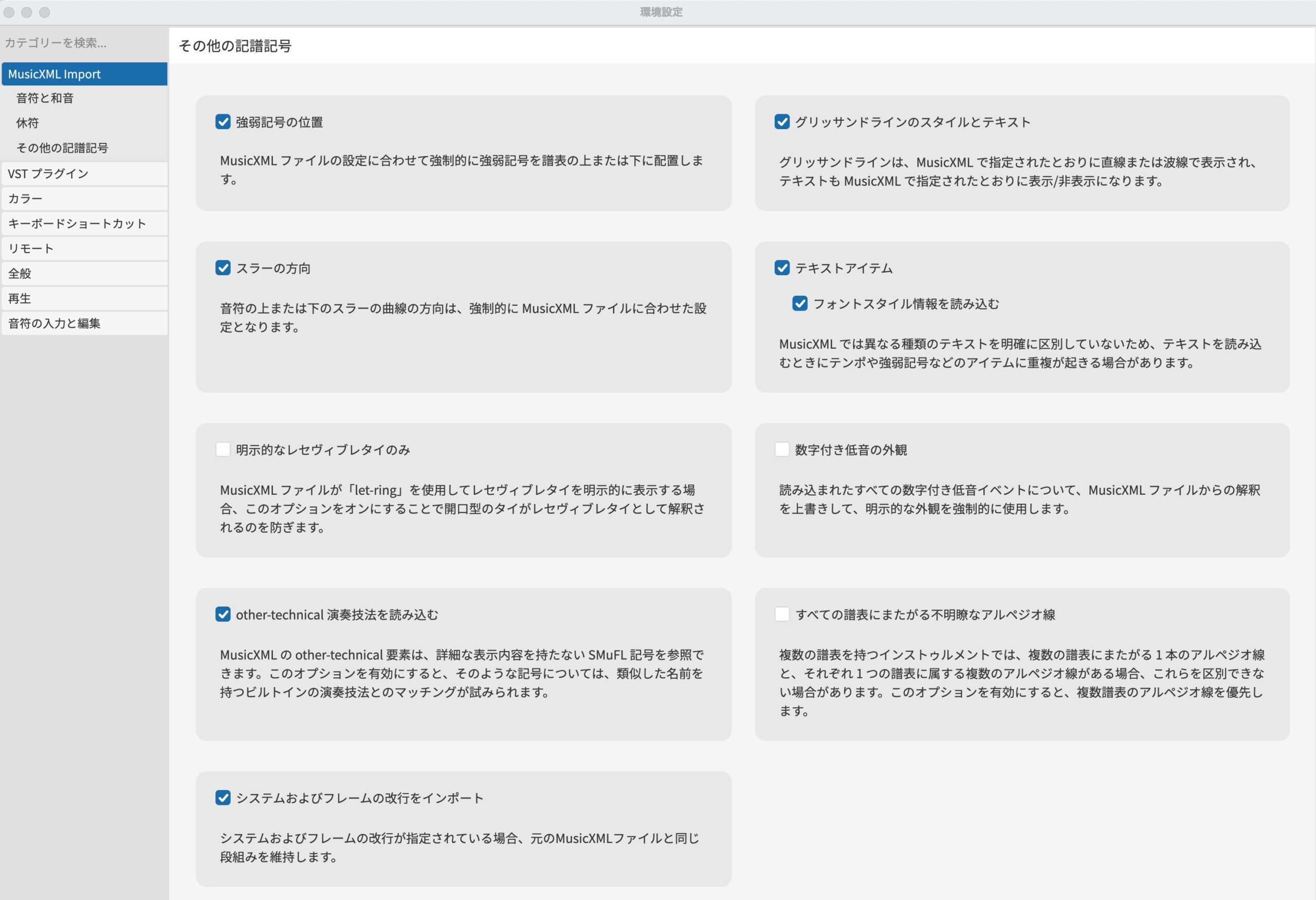Go to 休符 subsection
Screen dimensions: 1316x900
click(28, 123)
